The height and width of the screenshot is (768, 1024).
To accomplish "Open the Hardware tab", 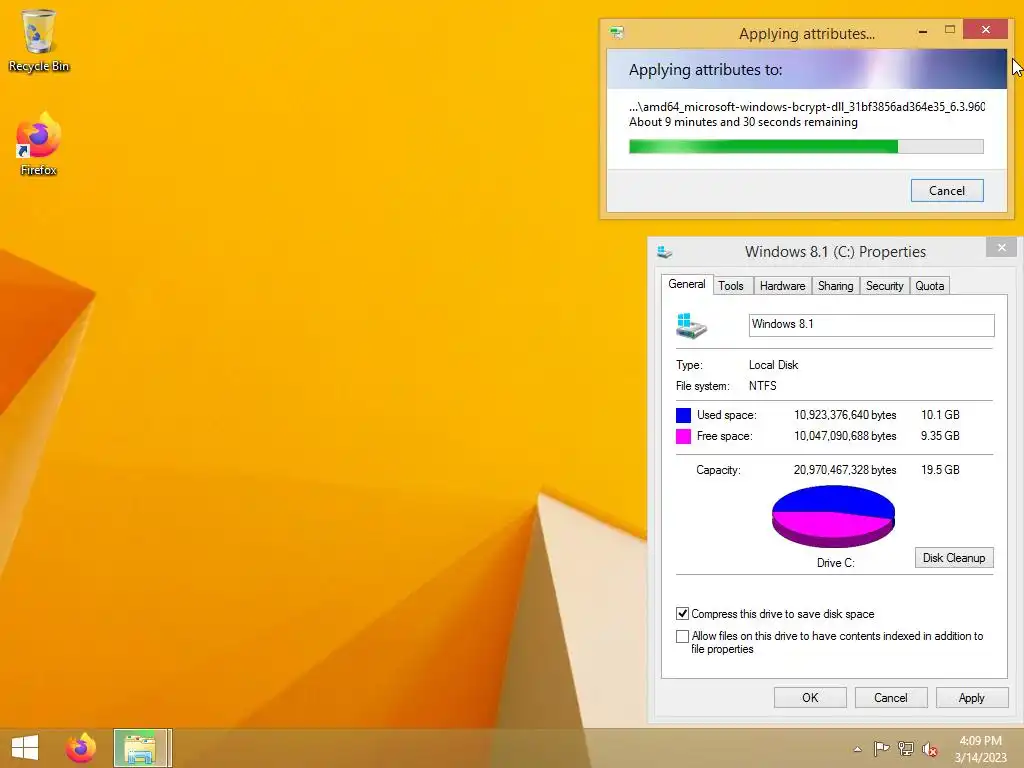I will 782,285.
